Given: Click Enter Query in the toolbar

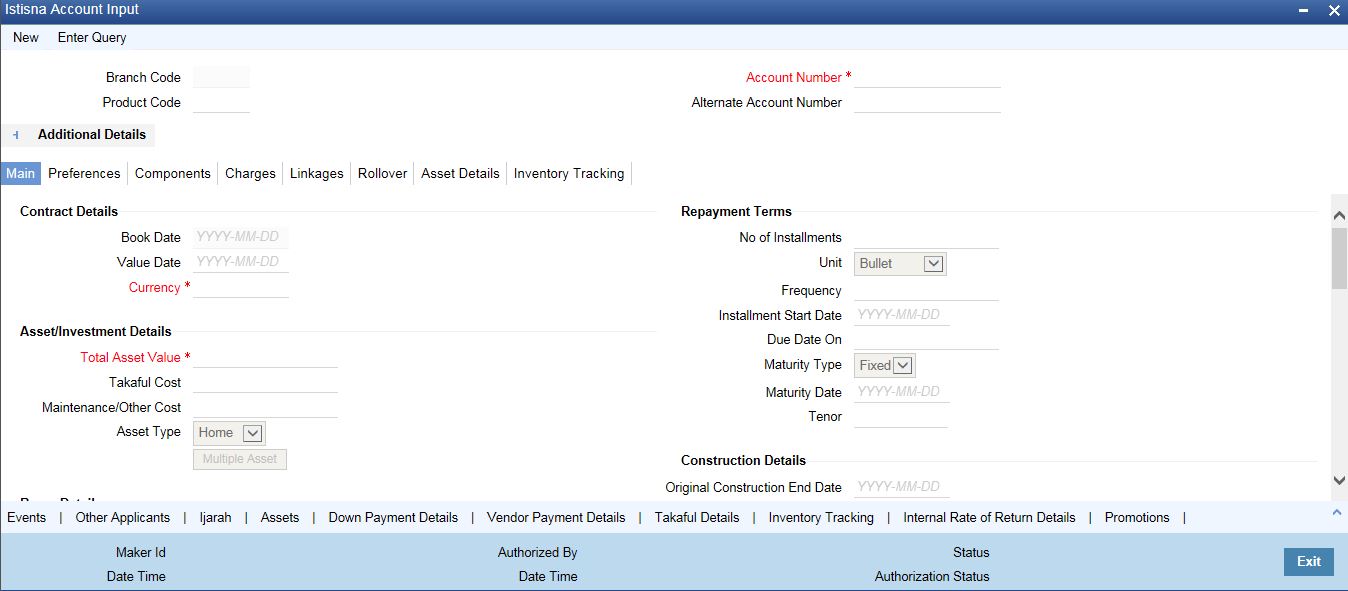Looking at the screenshot, I should (92, 37).
